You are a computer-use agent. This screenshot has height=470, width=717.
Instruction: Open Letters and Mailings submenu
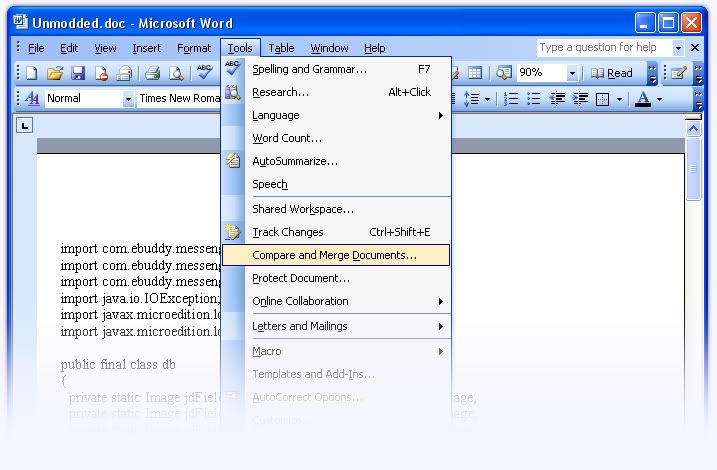tap(337, 326)
